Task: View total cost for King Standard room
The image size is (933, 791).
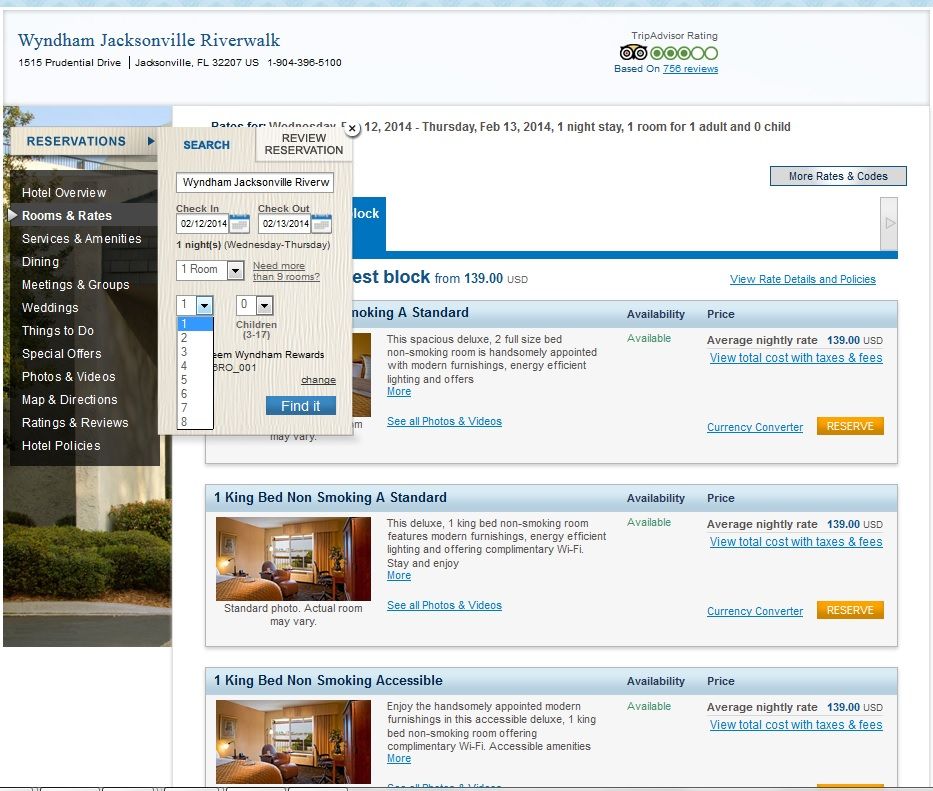Action: (x=796, y=542)
